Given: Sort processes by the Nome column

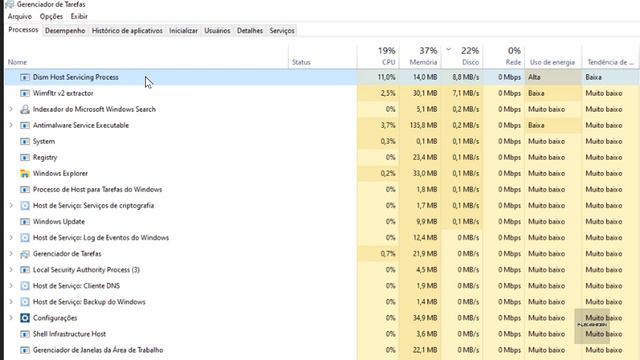Looking at the screenshot, I should pyautogui.click(x=147, y=56).
